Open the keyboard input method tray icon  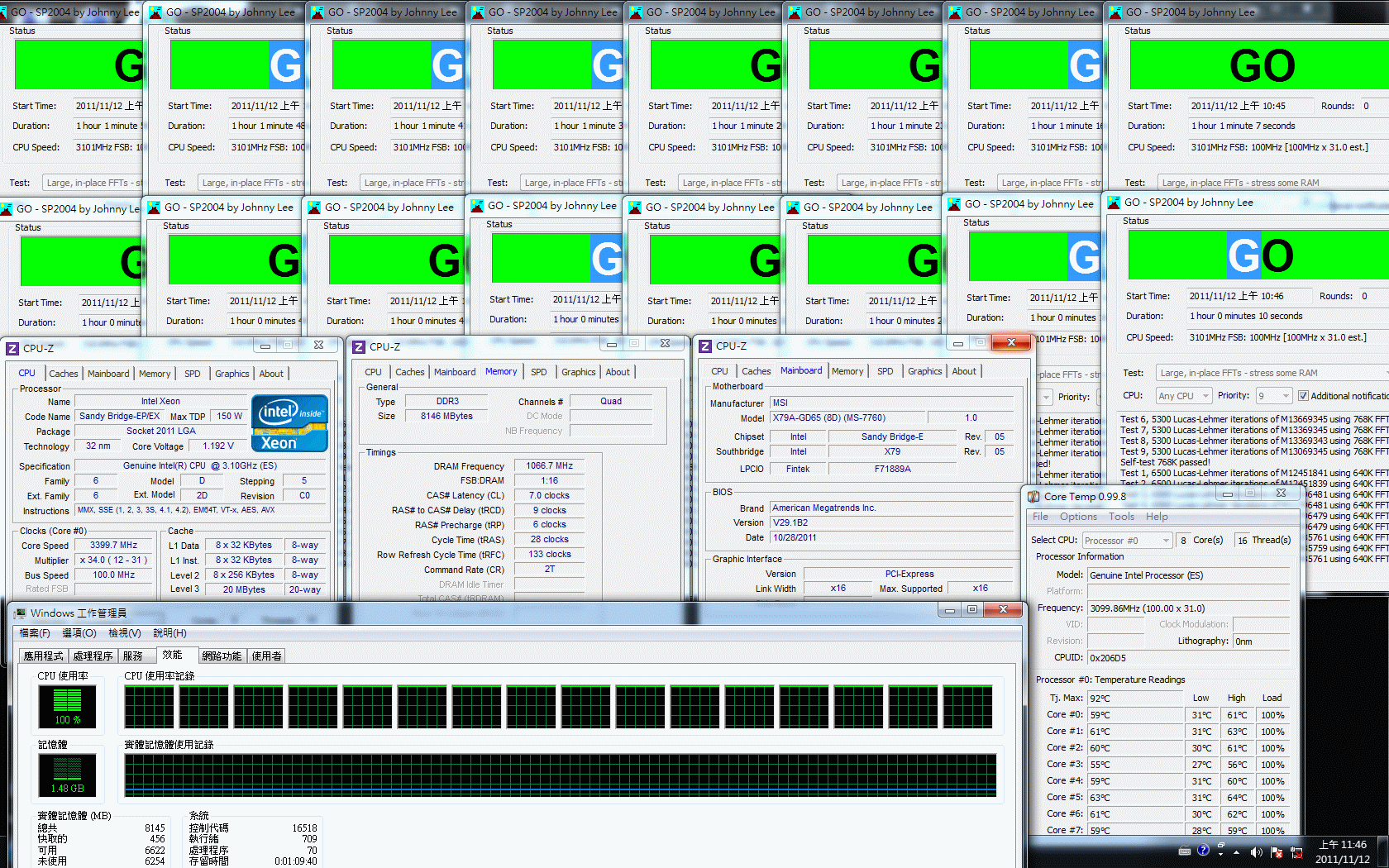pos(1184,851)
